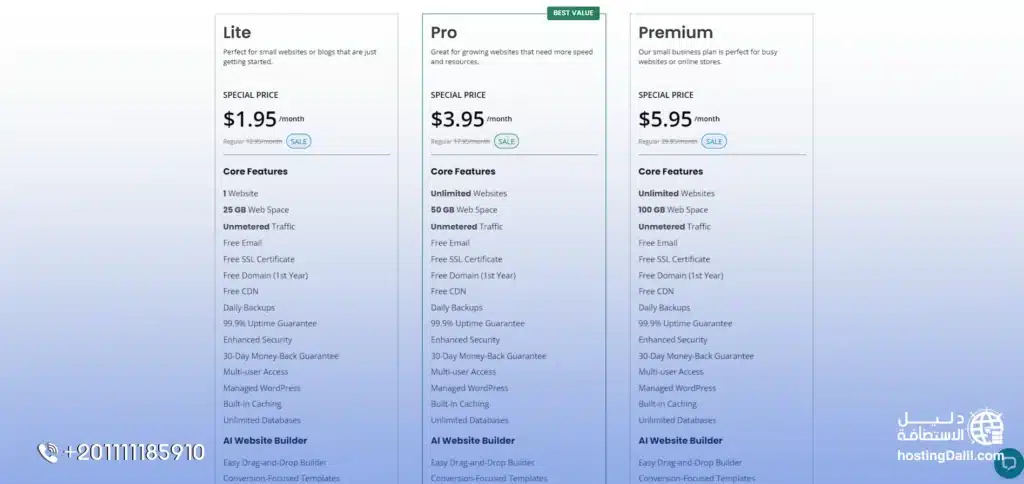Click 30-Day Money-Back Guarantee in Premium plan
Image resolution: width=1024 pixels, height=484 pixels.
696,356
